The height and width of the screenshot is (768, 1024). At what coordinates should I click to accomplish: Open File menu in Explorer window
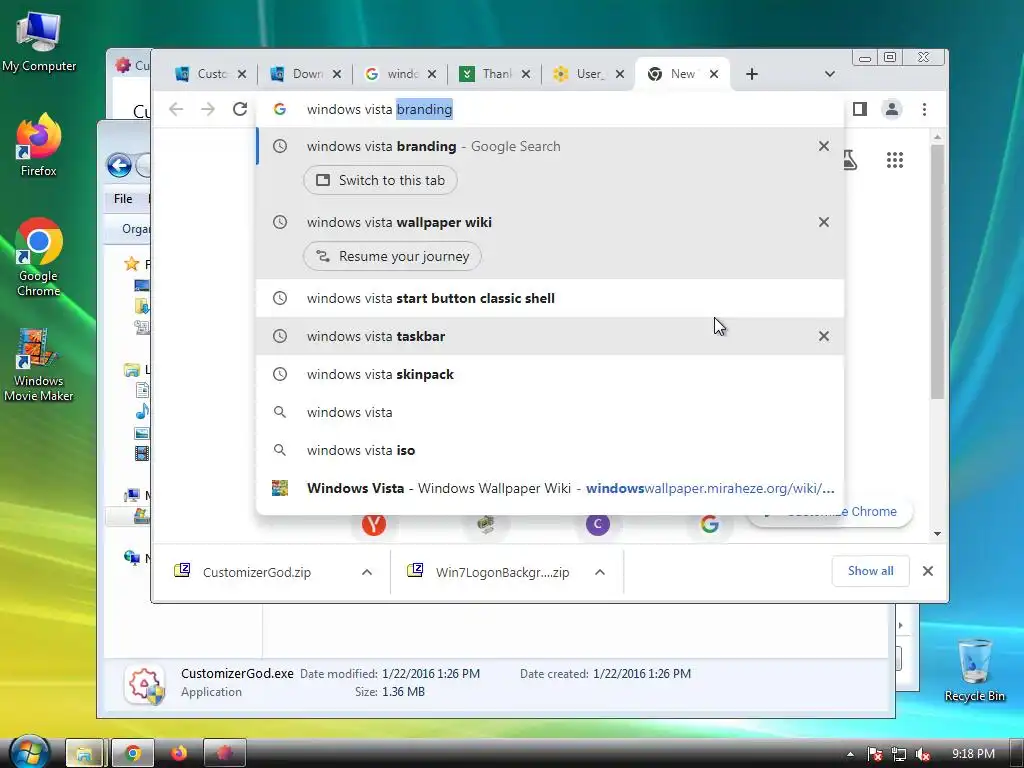[123, 199]
